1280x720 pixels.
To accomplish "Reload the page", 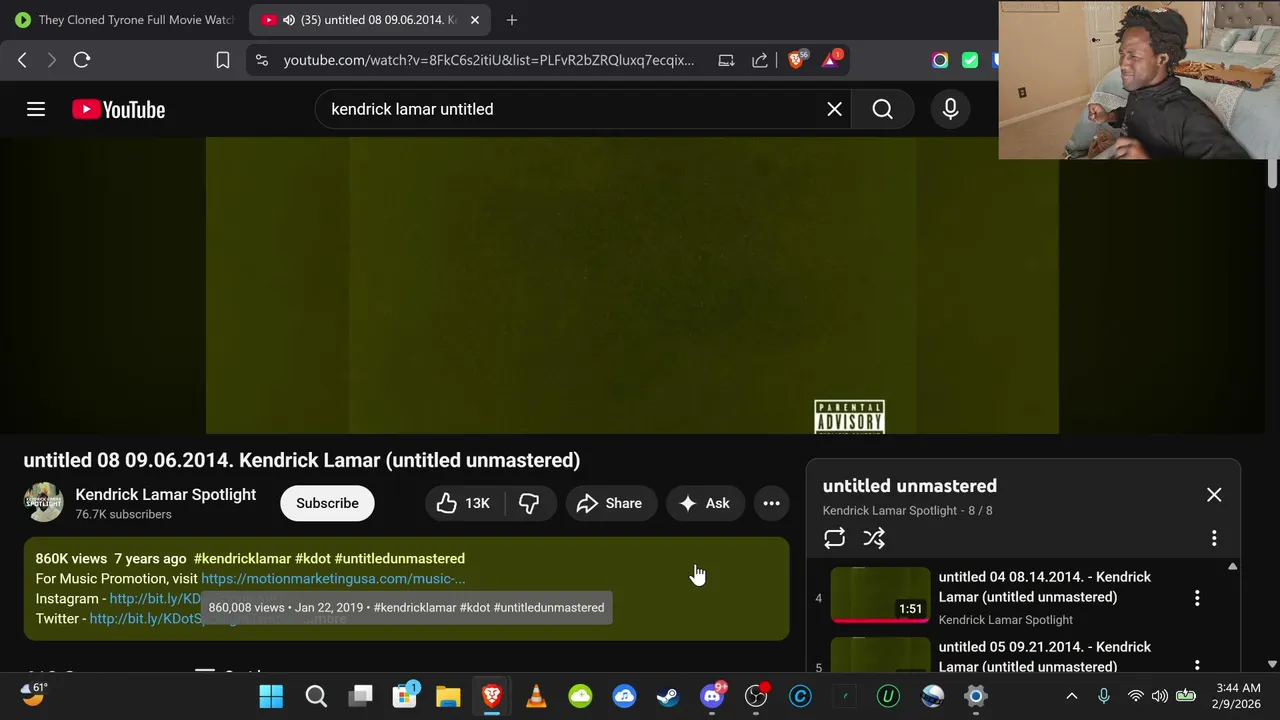I will point(82,60).
